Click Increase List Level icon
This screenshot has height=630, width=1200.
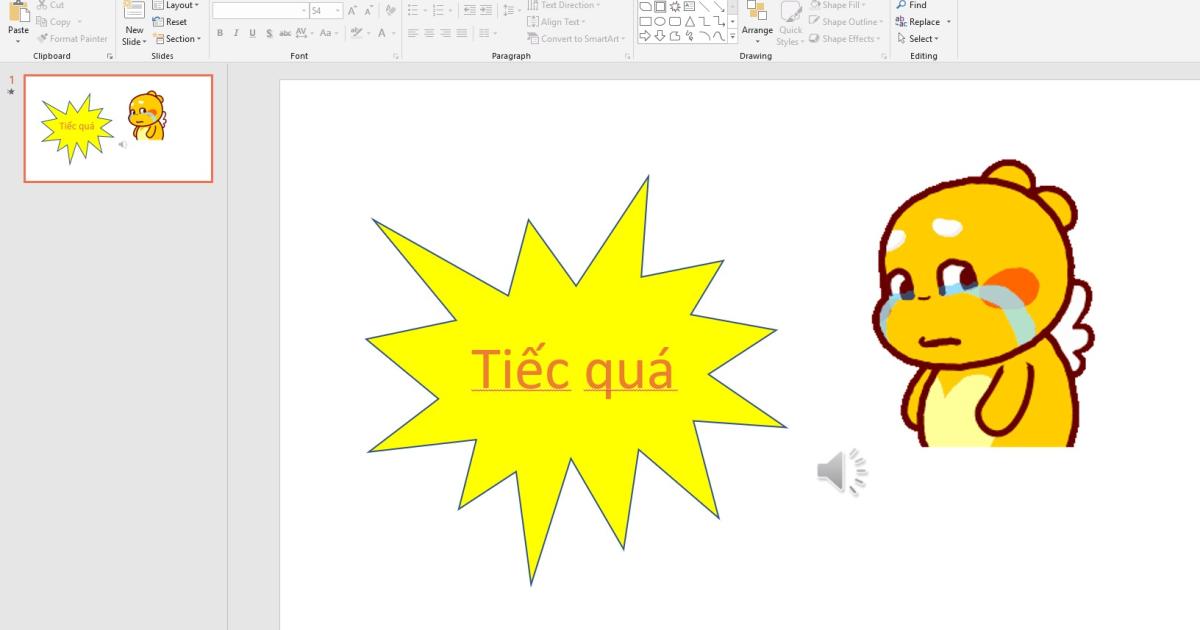tap(485, 10)
